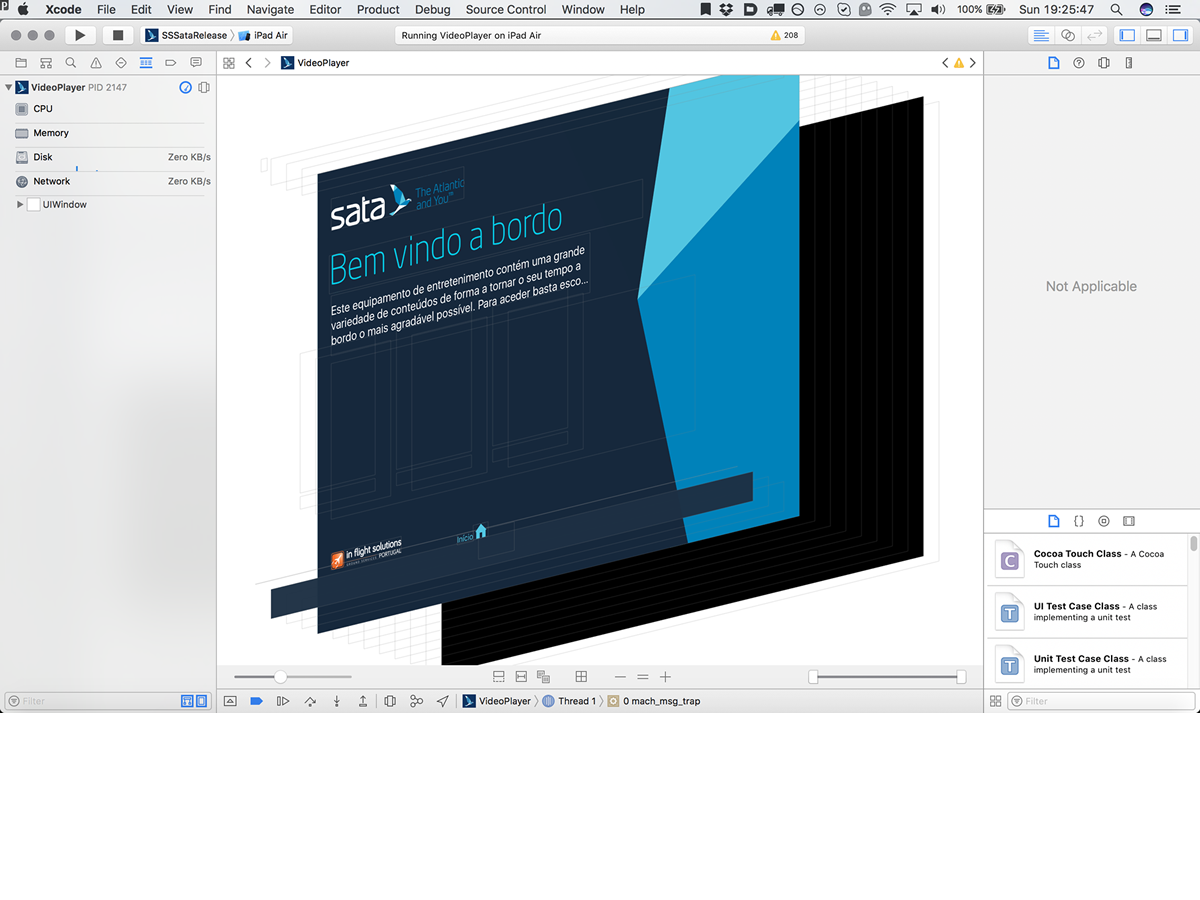Choose the iPad Air destination device

click(264, 35)
